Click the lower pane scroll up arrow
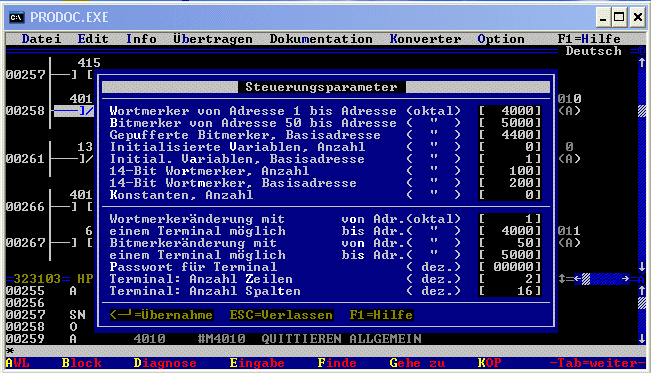 (641, 291)
